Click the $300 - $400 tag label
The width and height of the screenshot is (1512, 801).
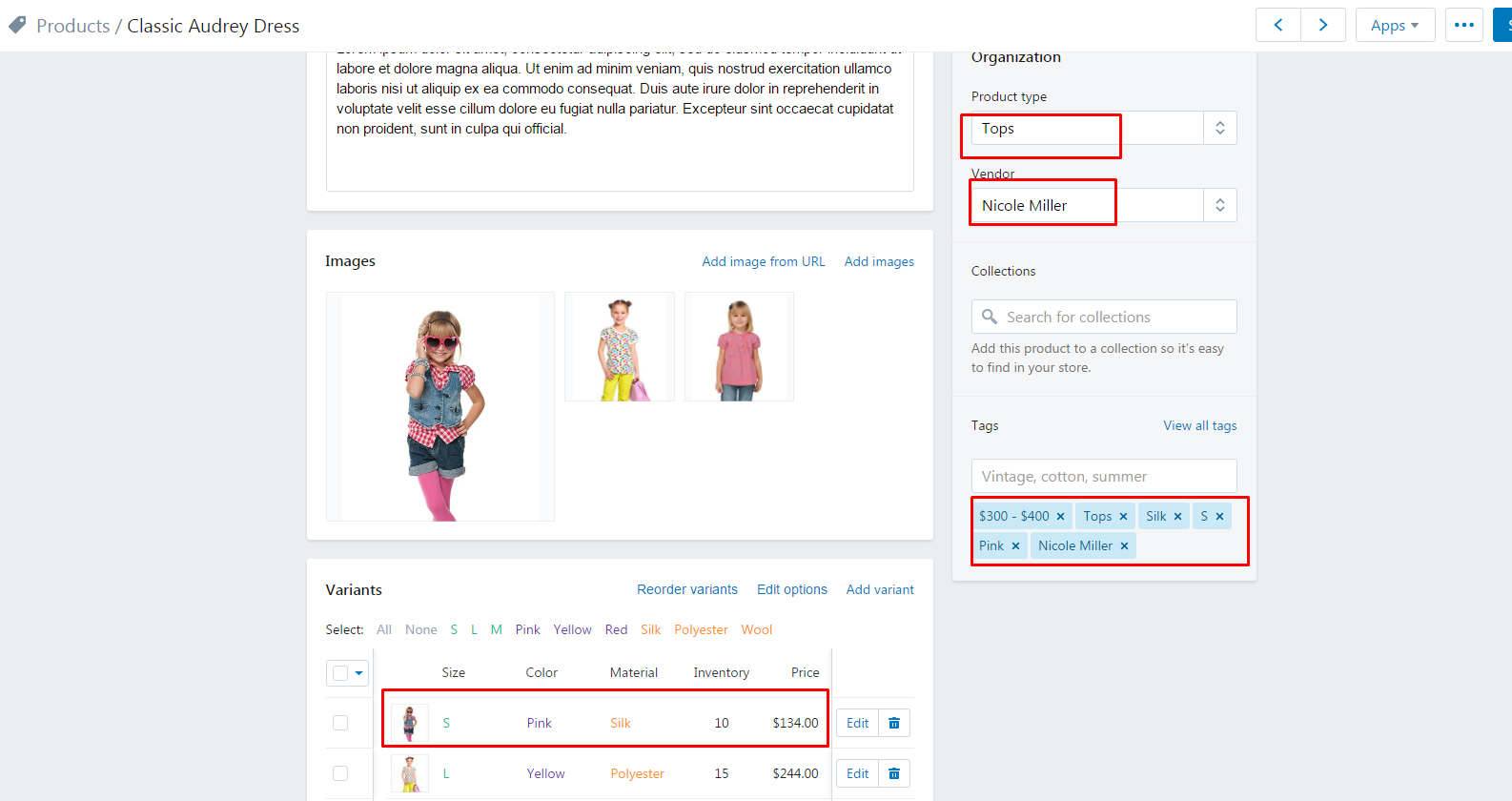[1013, 516]
